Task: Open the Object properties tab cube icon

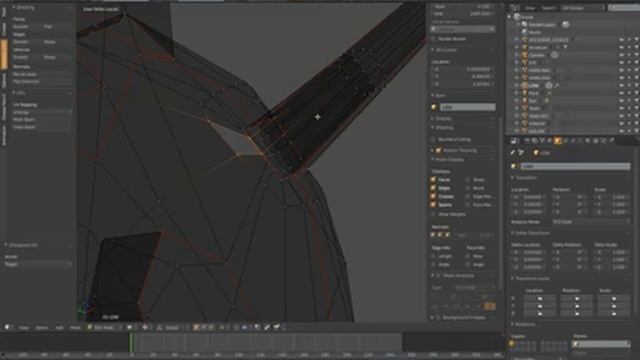Action: point(558,141)
